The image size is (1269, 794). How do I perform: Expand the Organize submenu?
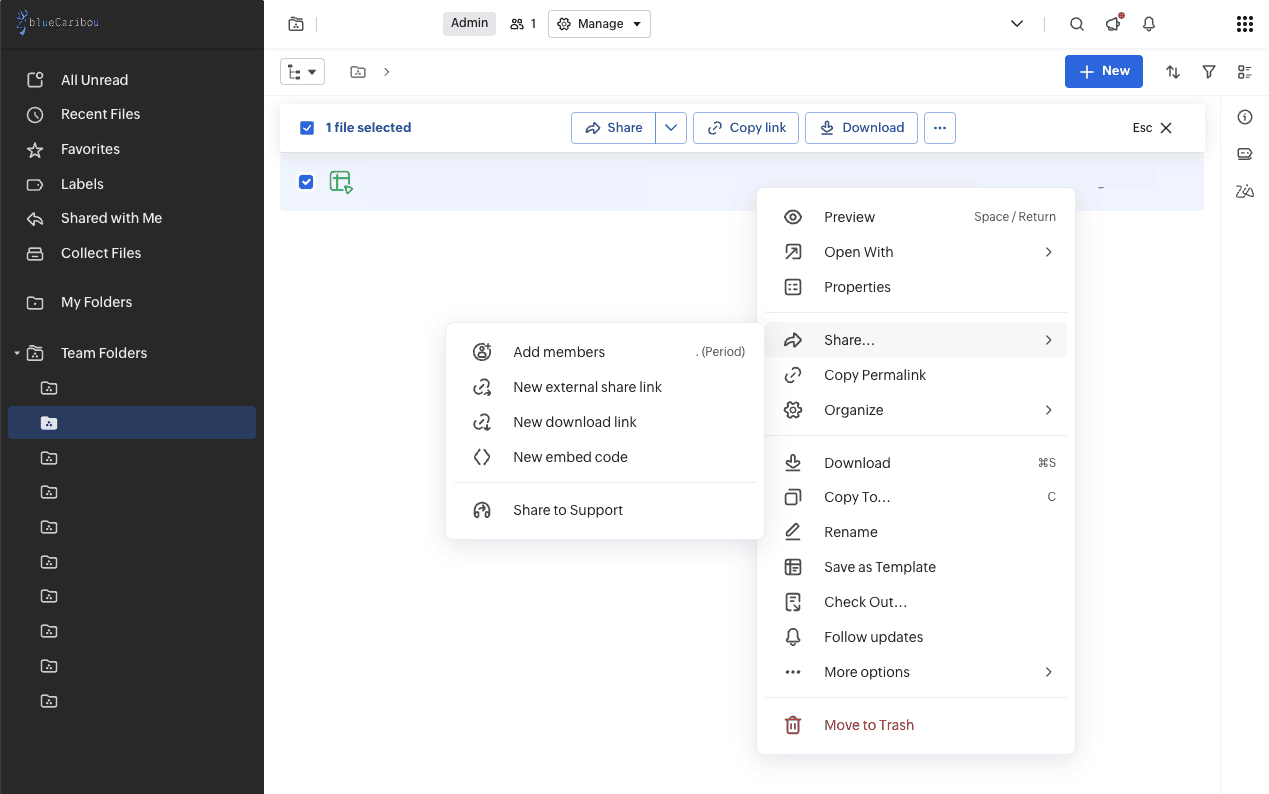click(x=1048, y=410)
